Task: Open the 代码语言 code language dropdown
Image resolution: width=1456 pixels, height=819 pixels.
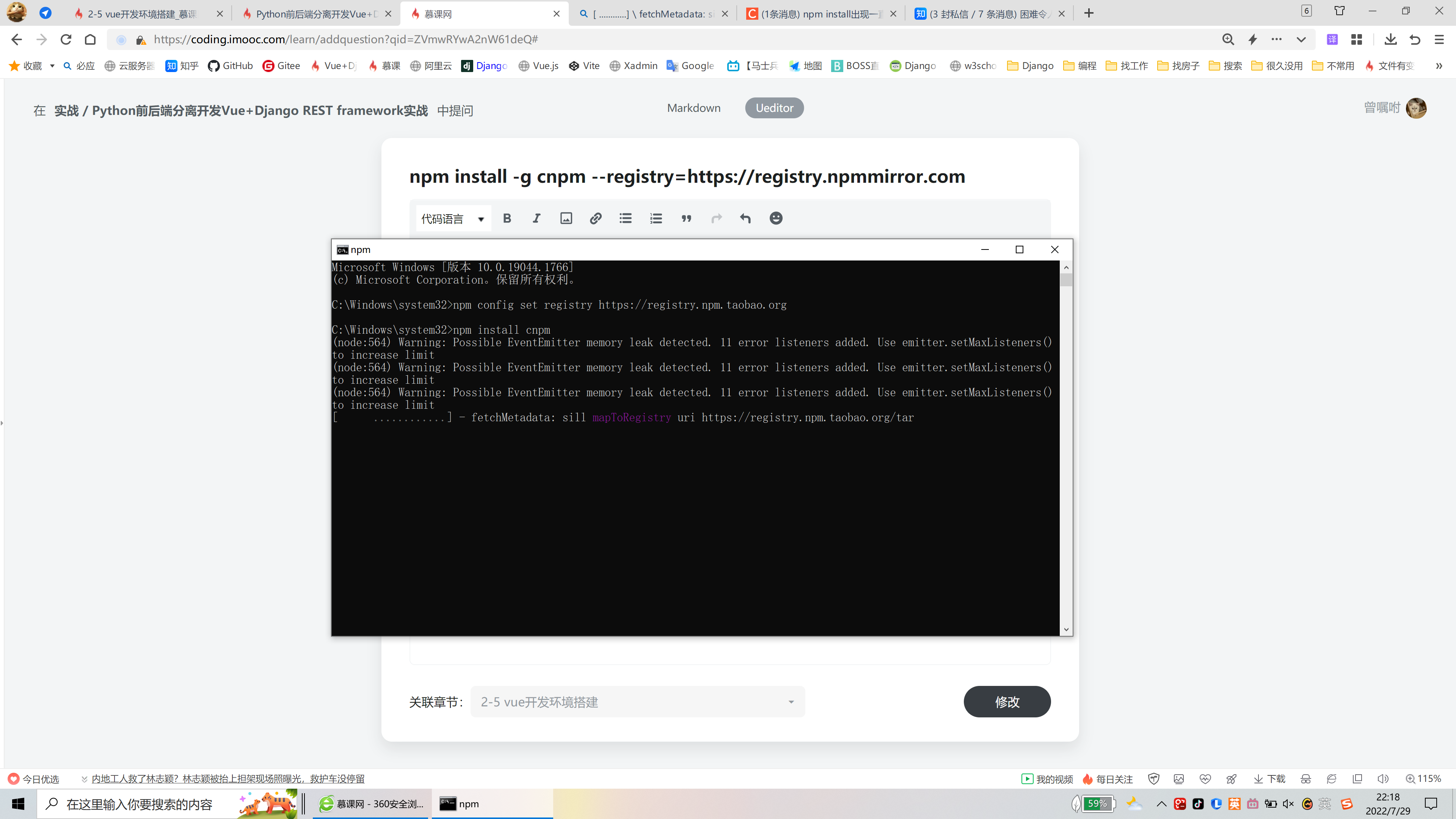Action: tap(452, 218)
